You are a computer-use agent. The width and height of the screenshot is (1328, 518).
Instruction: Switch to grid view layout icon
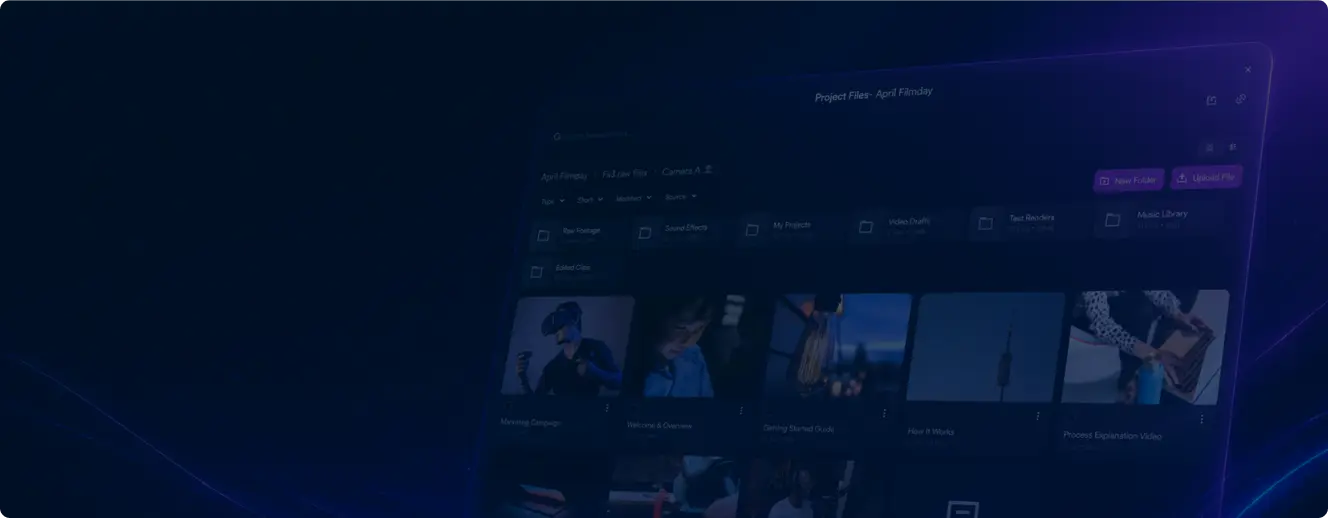(1209, 148)
